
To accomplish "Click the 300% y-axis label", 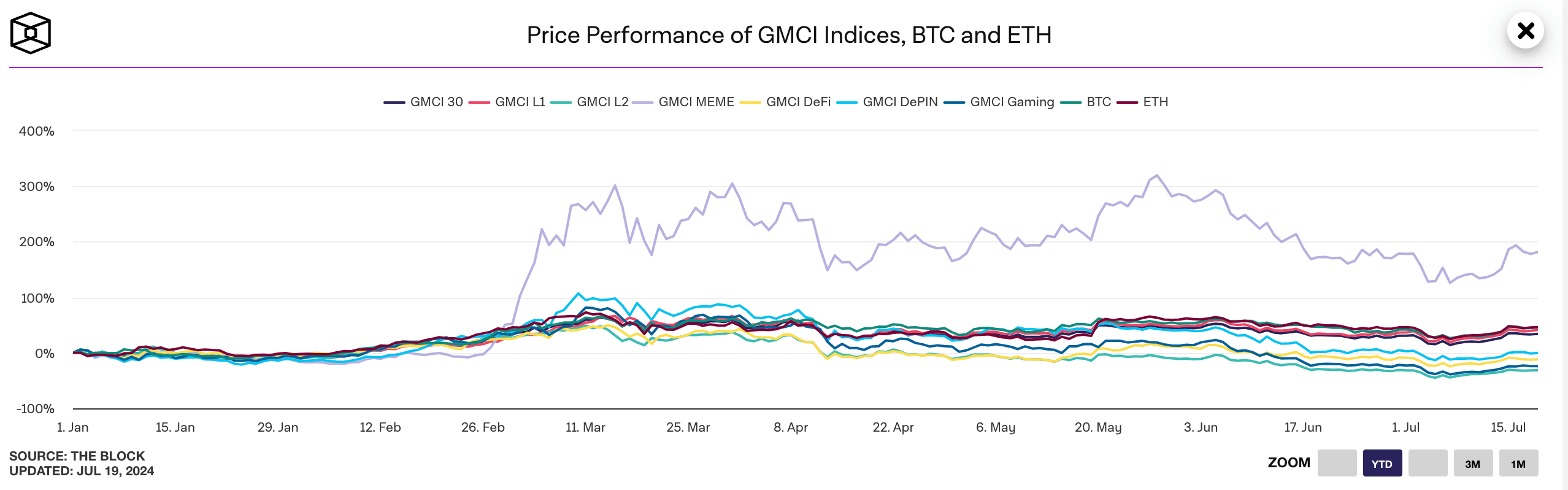I will pos(37,187).
